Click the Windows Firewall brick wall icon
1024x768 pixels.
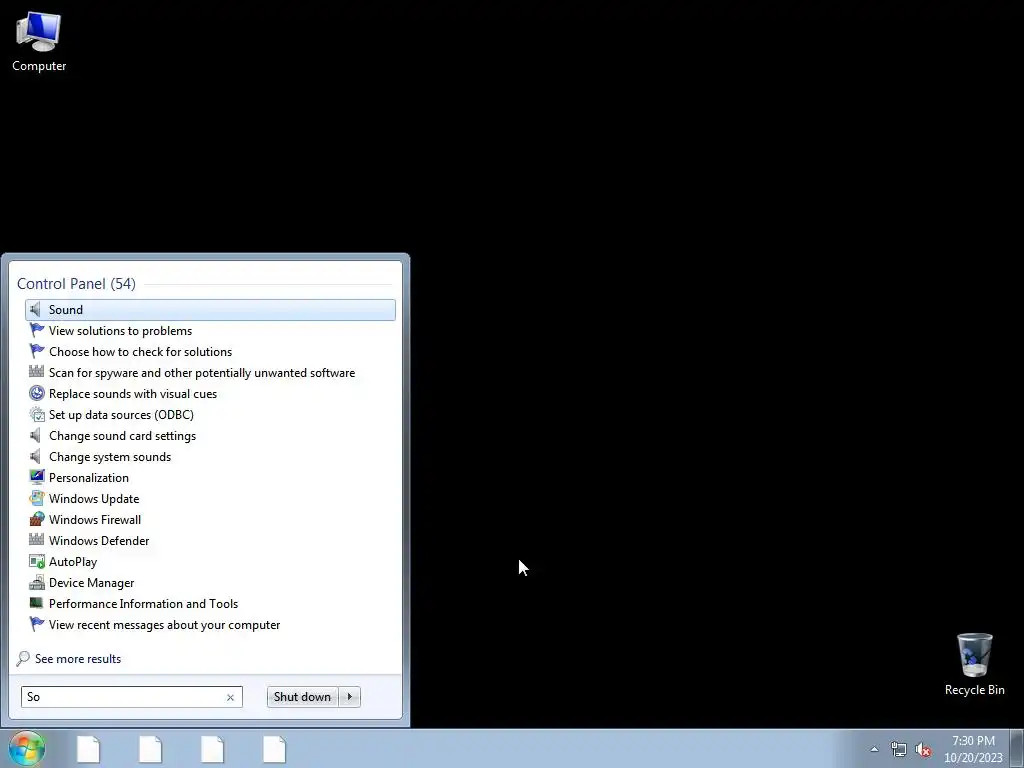(x=37, y=519)
